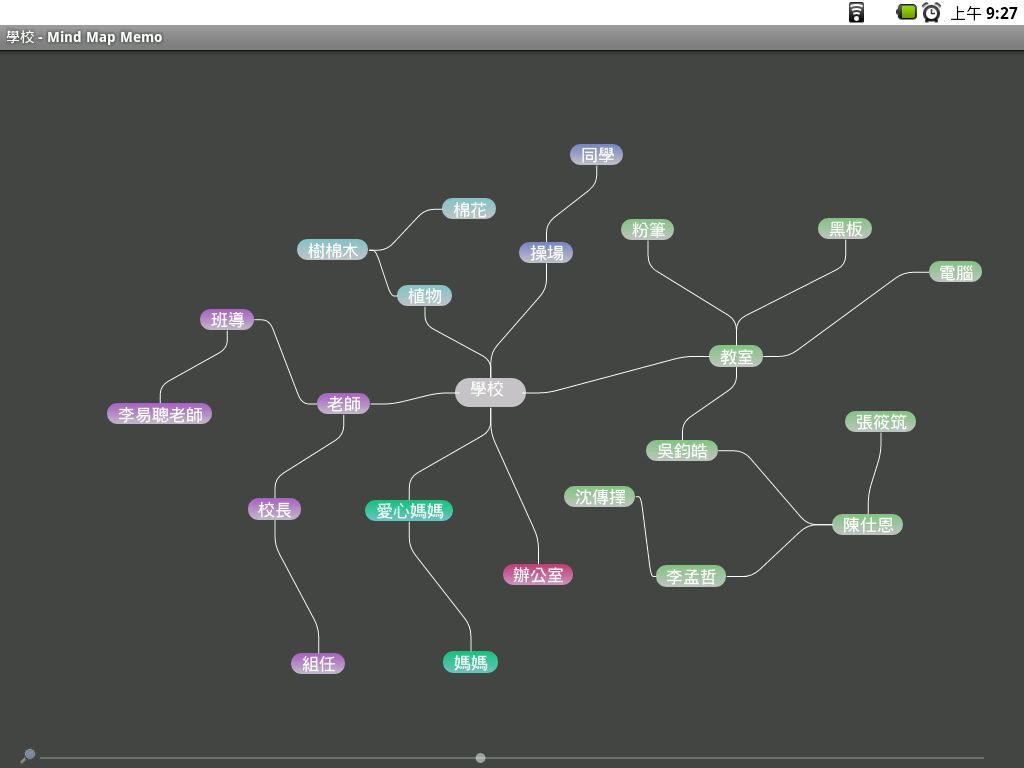
Task: Click the alarm clock status icon
Action: pyautogui.click(x=931, y=13)
